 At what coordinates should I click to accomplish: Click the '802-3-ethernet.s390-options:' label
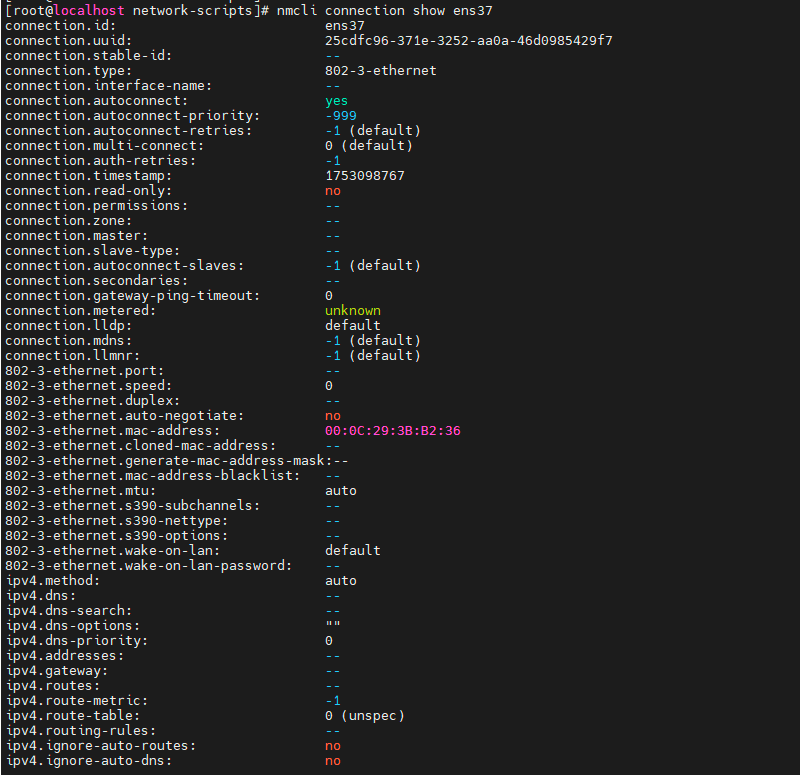pyautogui.click(x=116, y=536)
